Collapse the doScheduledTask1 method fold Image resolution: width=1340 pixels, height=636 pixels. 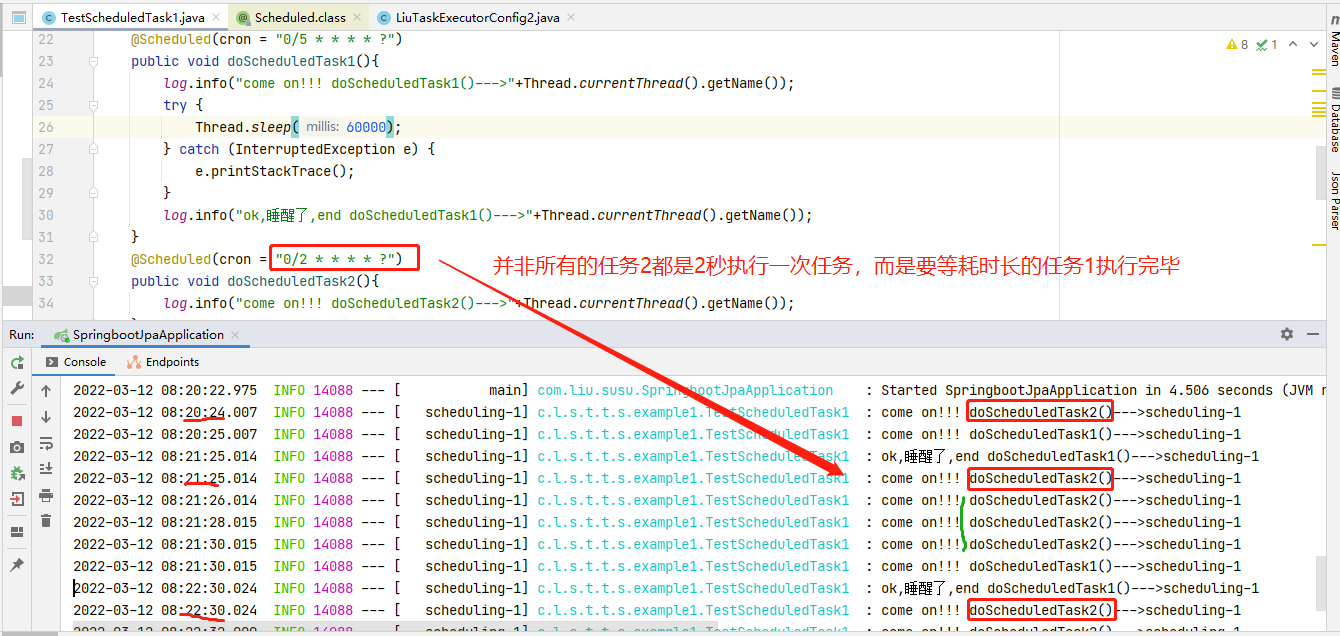coord(92,61)
